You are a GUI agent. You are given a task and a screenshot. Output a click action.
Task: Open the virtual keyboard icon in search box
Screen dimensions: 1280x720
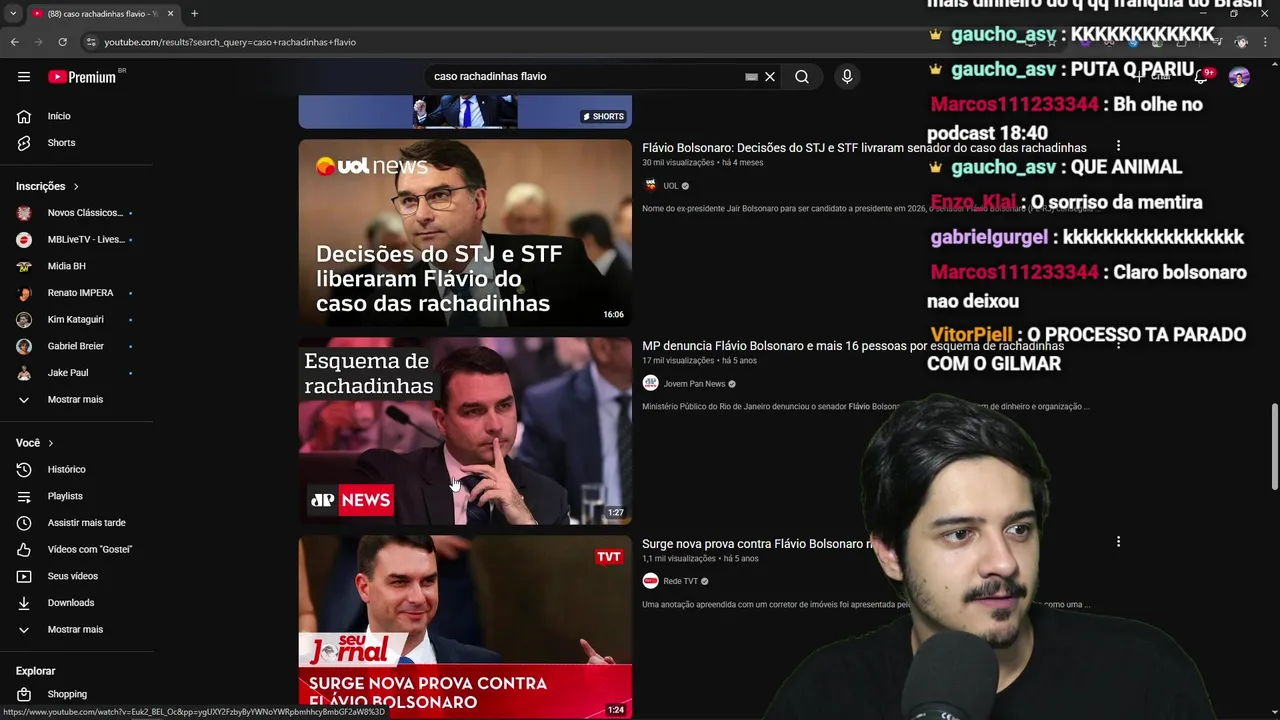tap(751, 76)
